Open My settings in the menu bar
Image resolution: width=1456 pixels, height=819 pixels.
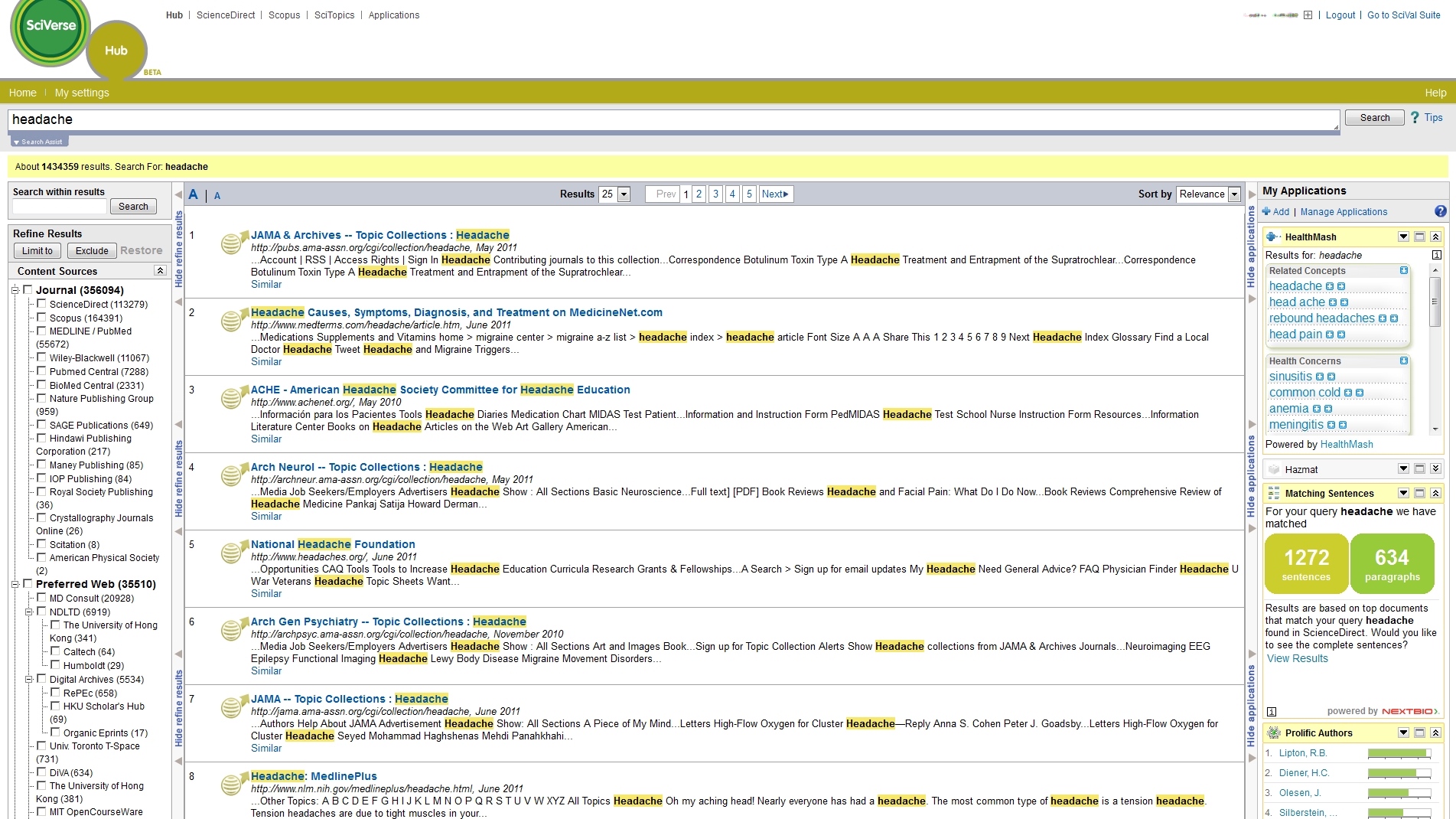click(x=82, y=93)
